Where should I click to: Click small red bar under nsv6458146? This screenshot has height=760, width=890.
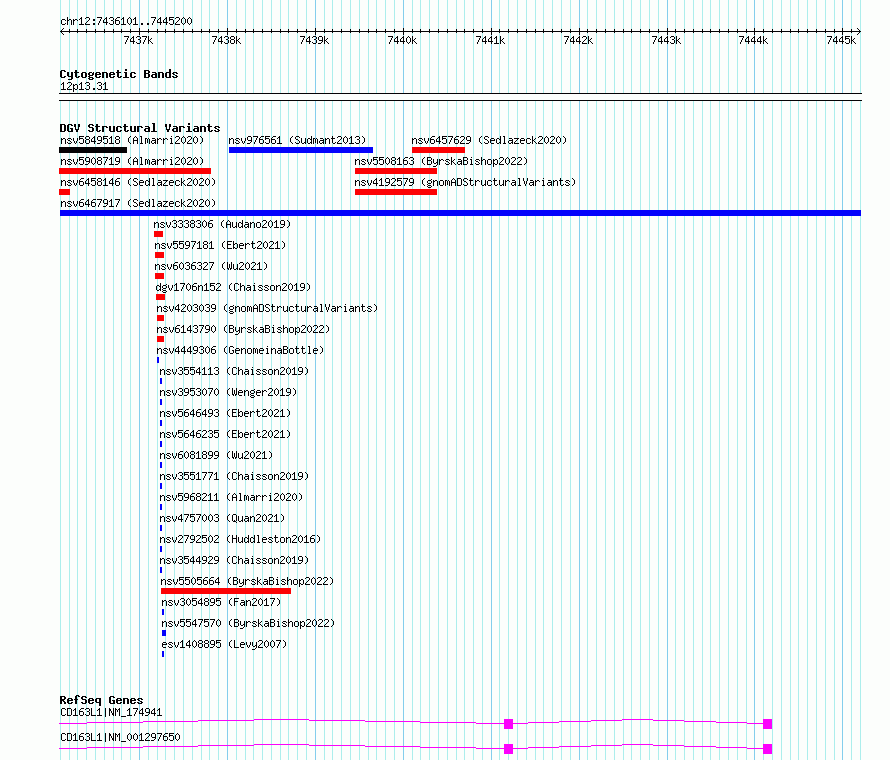coord(64,192)
